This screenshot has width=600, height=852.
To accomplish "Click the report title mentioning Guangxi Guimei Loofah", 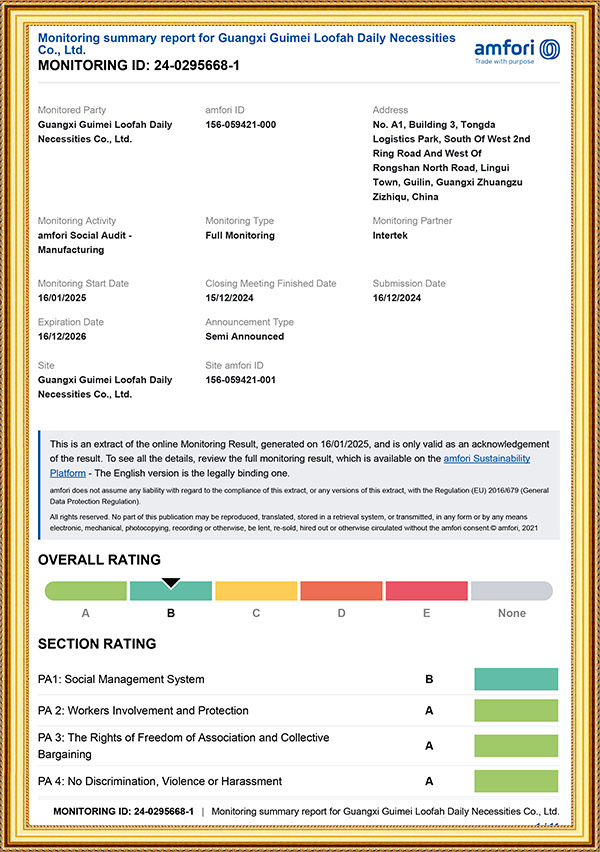I will click(246, 43).
